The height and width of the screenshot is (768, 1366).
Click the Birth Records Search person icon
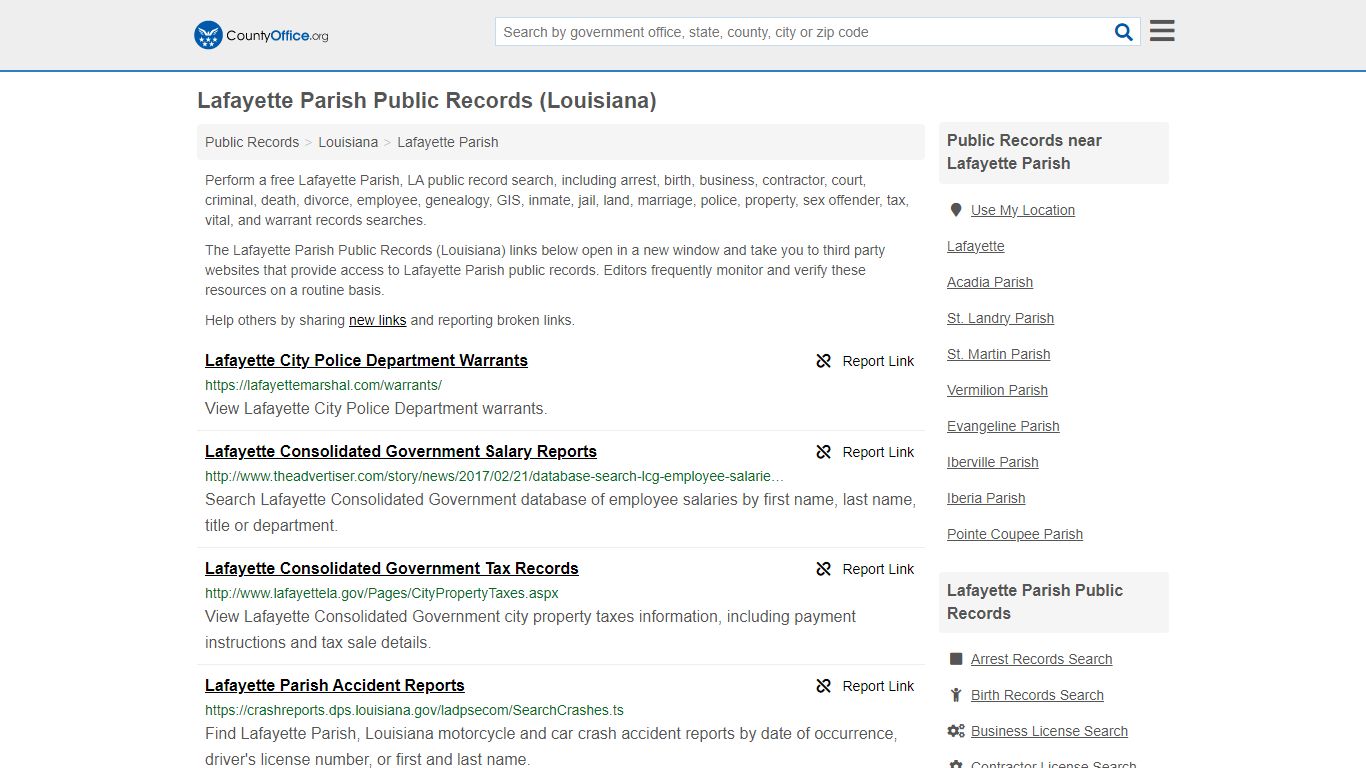click(956, 695)
